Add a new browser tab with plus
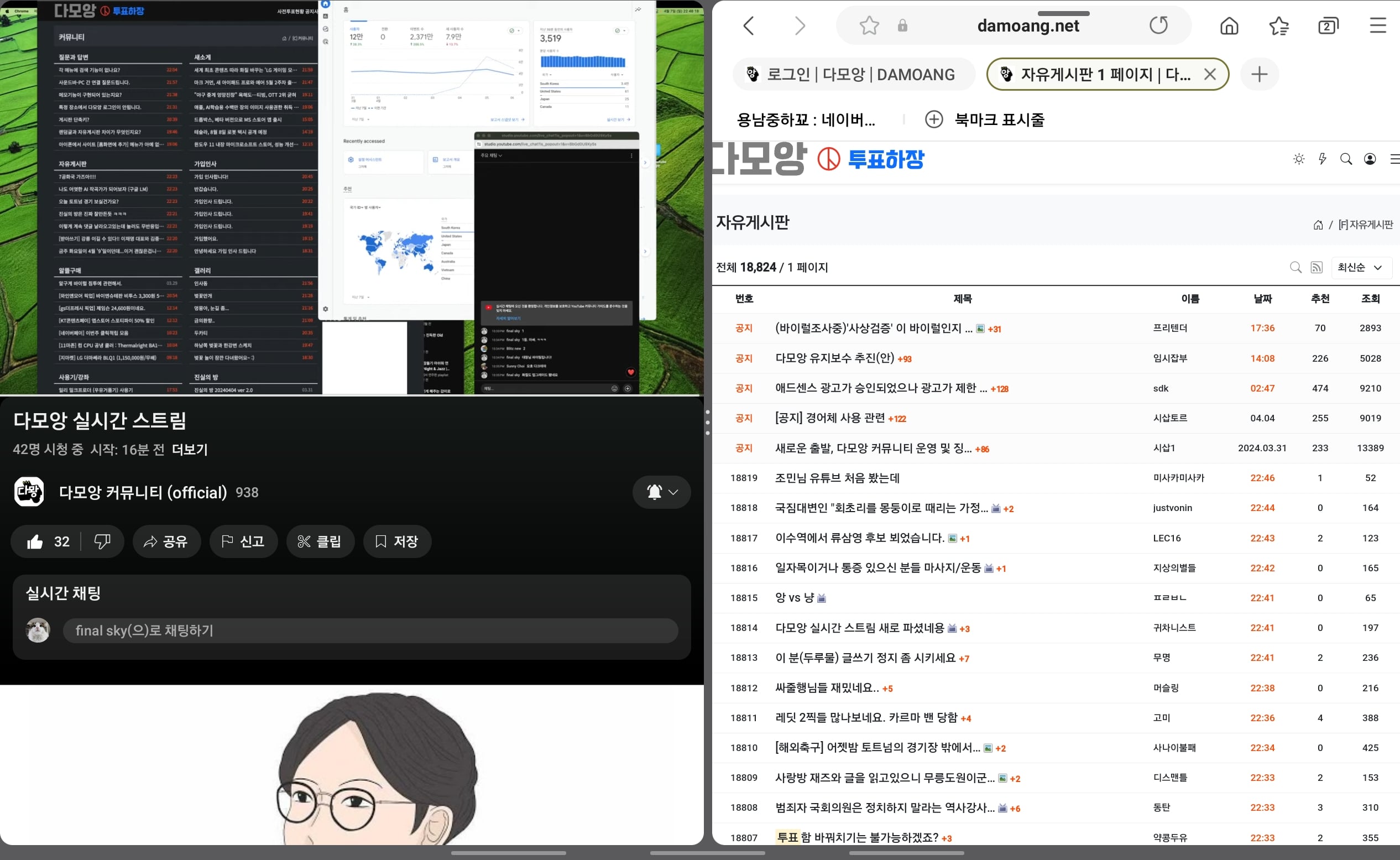 (1259, 74)
